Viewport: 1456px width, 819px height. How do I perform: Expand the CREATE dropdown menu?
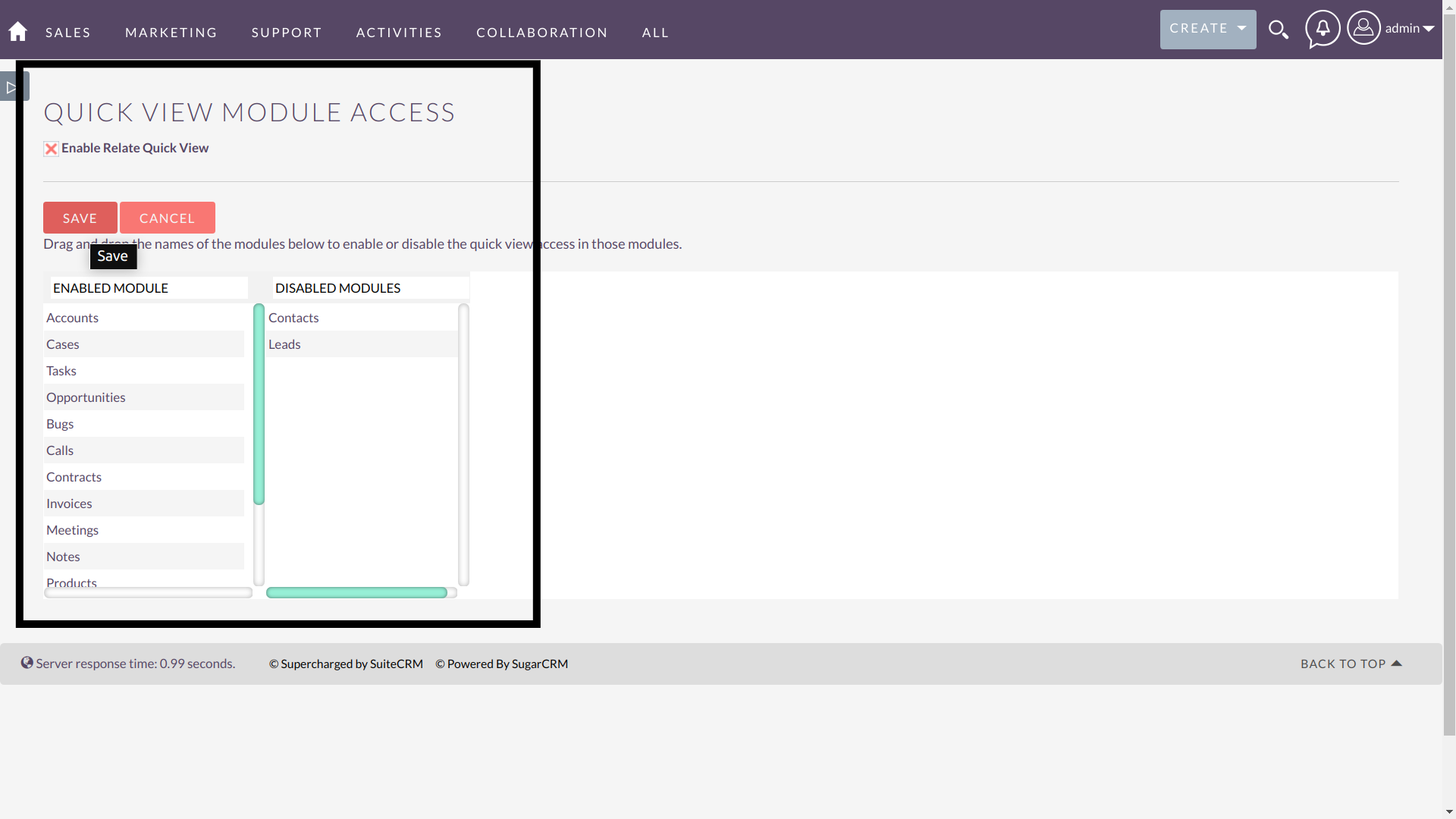[1208, 29]
